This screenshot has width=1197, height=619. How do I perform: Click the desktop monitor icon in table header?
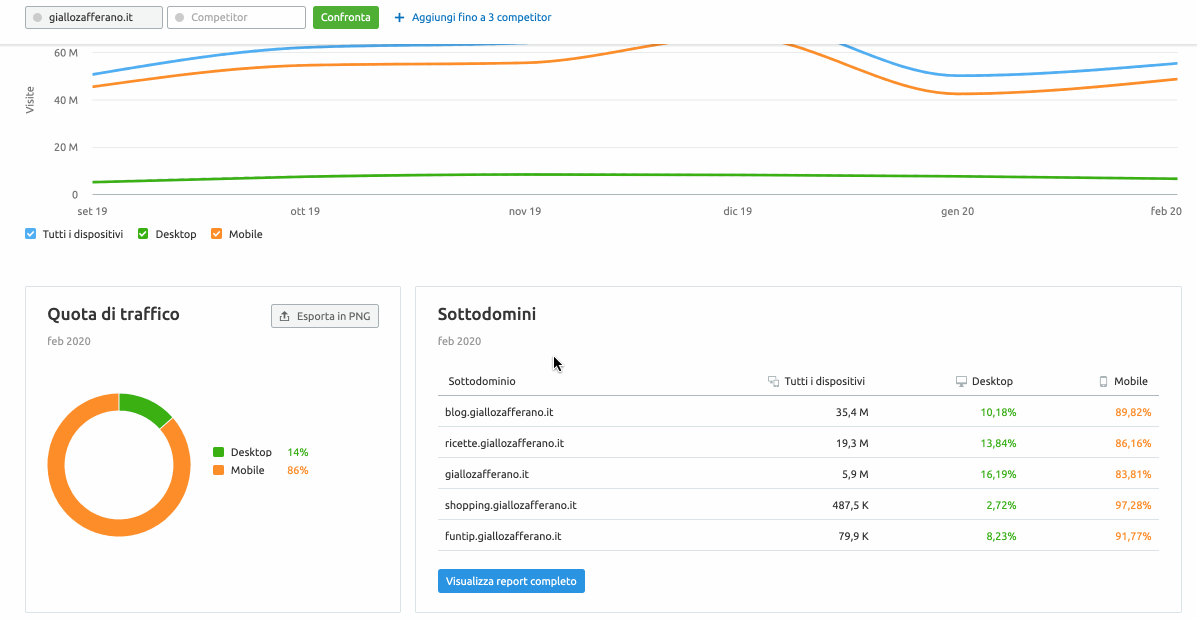[961, 381]
